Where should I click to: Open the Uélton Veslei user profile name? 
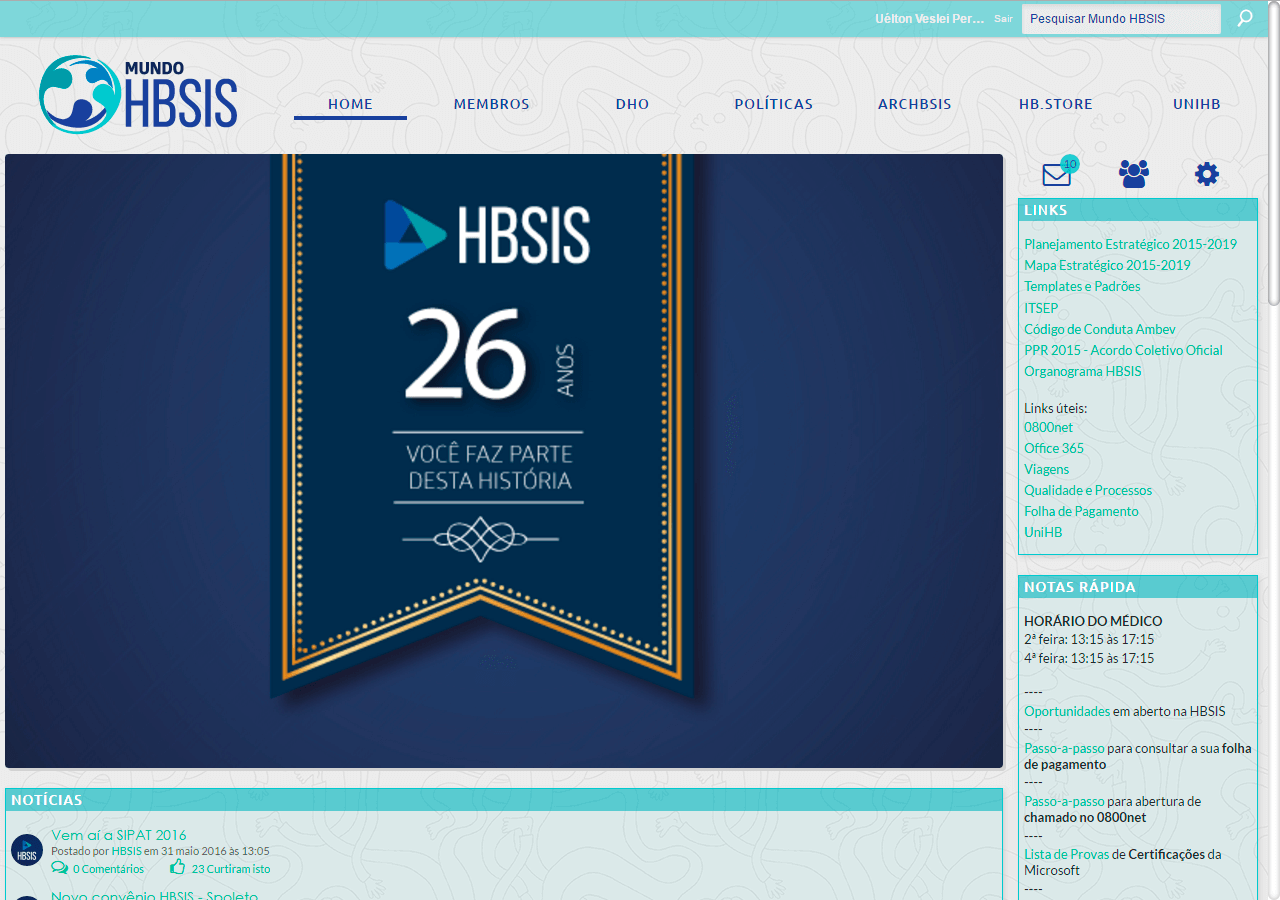pos(930,18)
